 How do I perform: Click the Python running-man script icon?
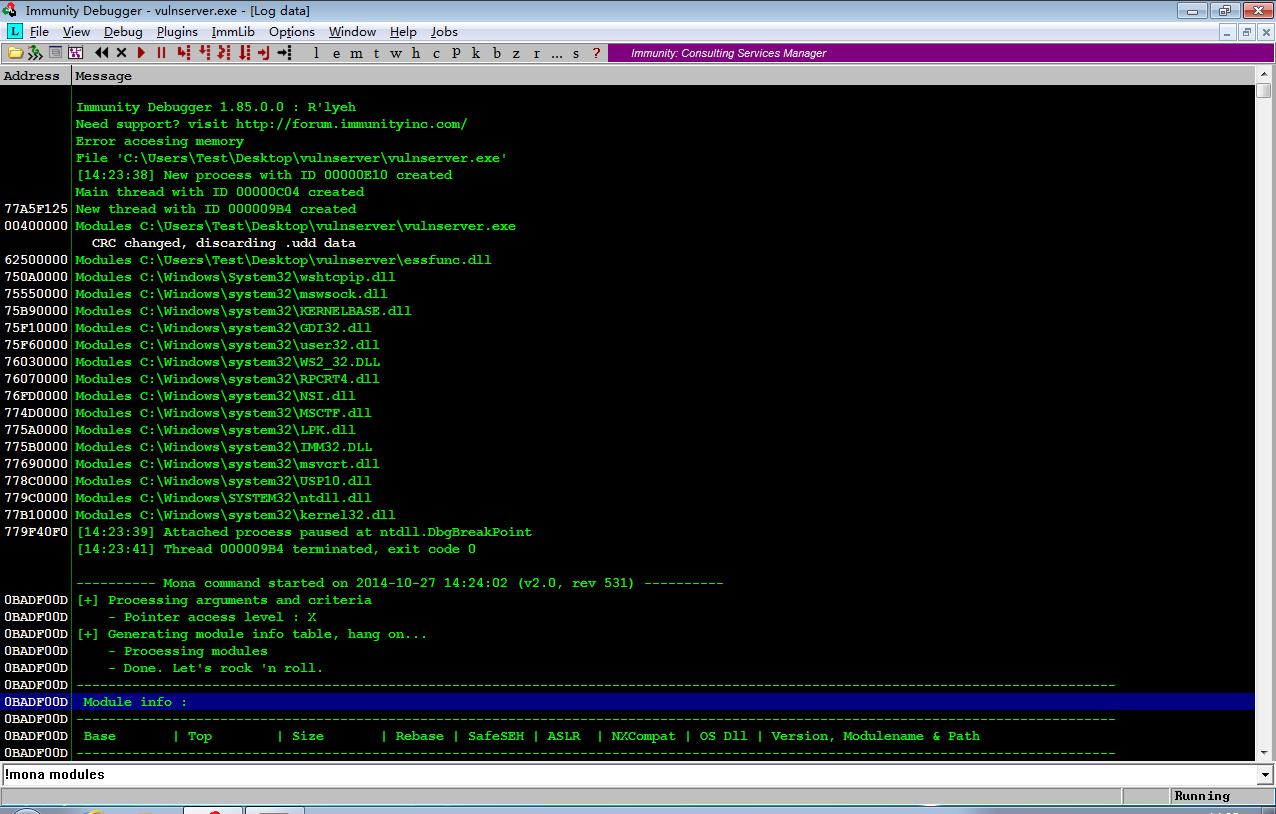35,53
